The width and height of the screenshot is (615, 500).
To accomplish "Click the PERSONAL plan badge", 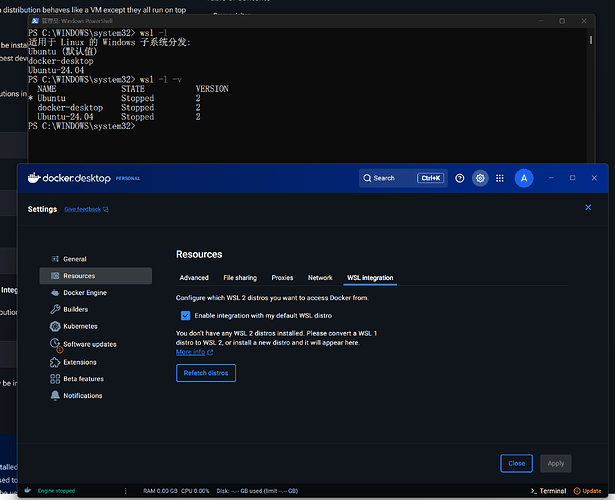I will click(127, 178).
